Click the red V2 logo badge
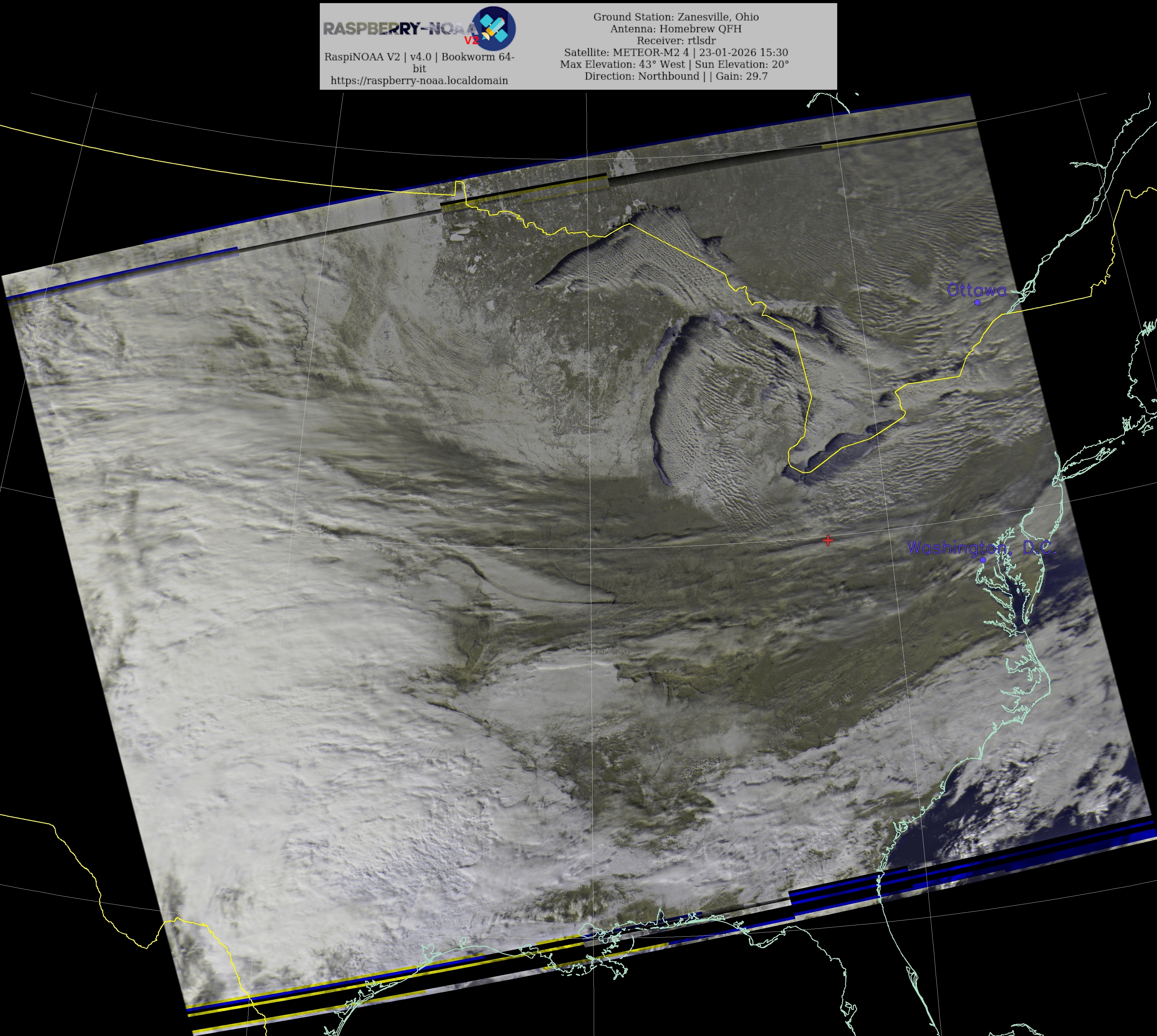The image size is (1157, 1036). coord(471,41)
